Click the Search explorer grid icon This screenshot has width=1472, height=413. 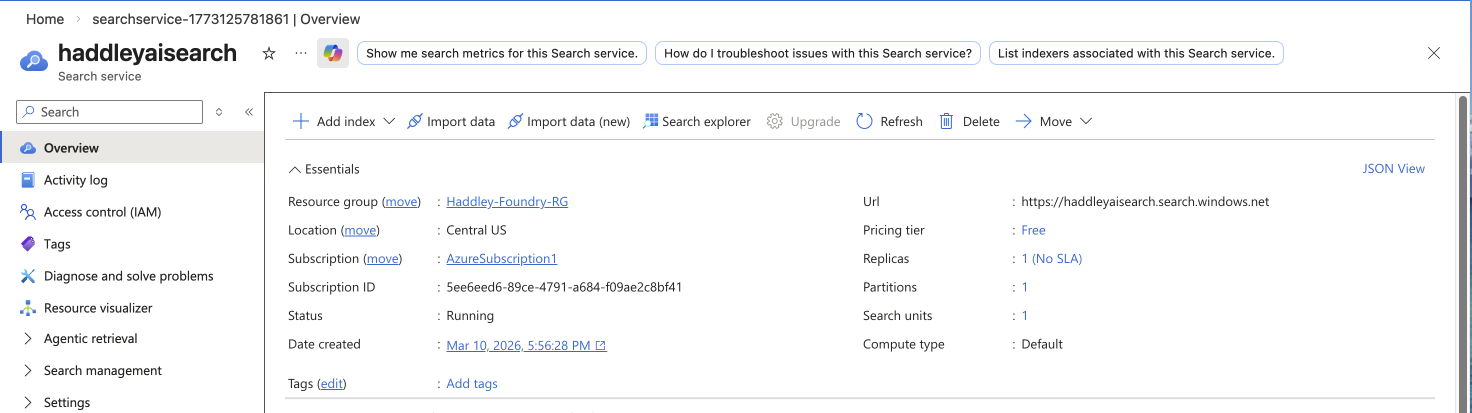(x=650, y=121)
